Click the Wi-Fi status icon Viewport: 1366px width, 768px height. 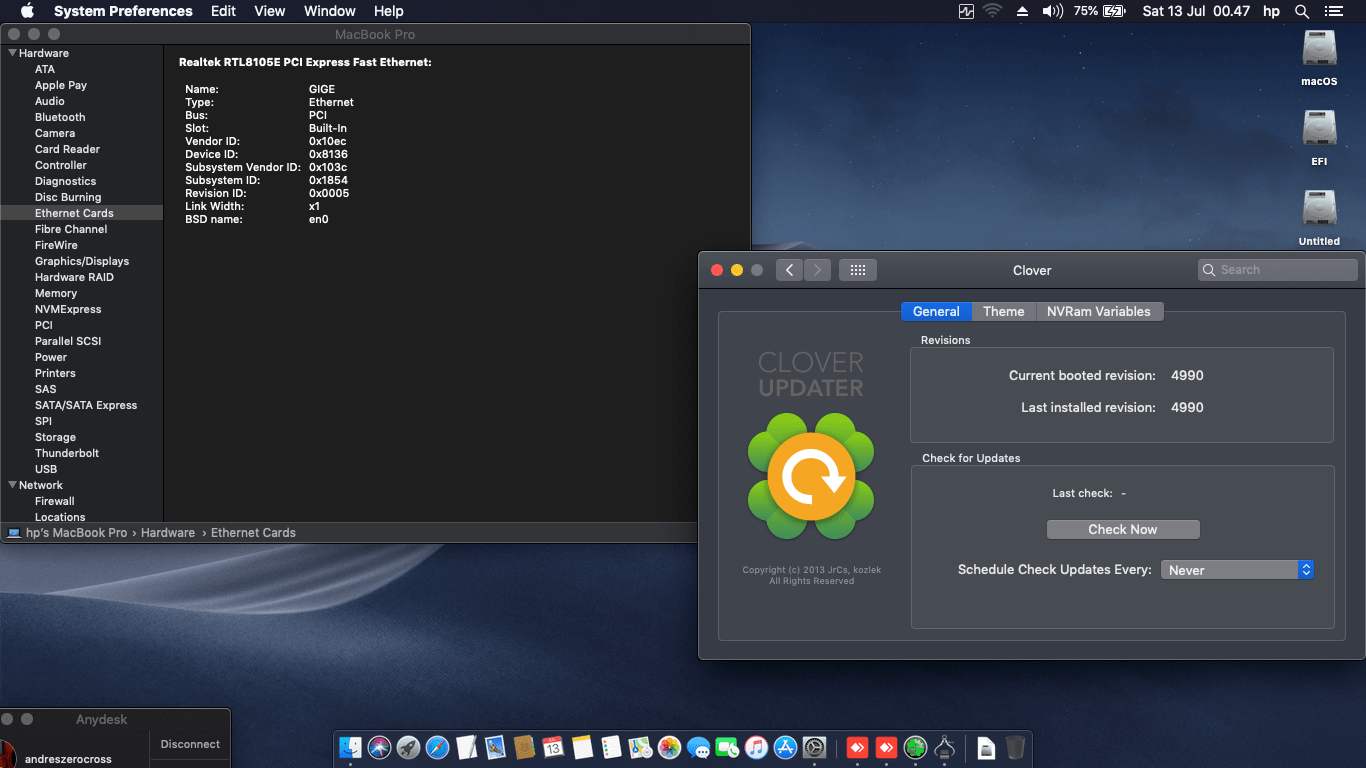992,11
